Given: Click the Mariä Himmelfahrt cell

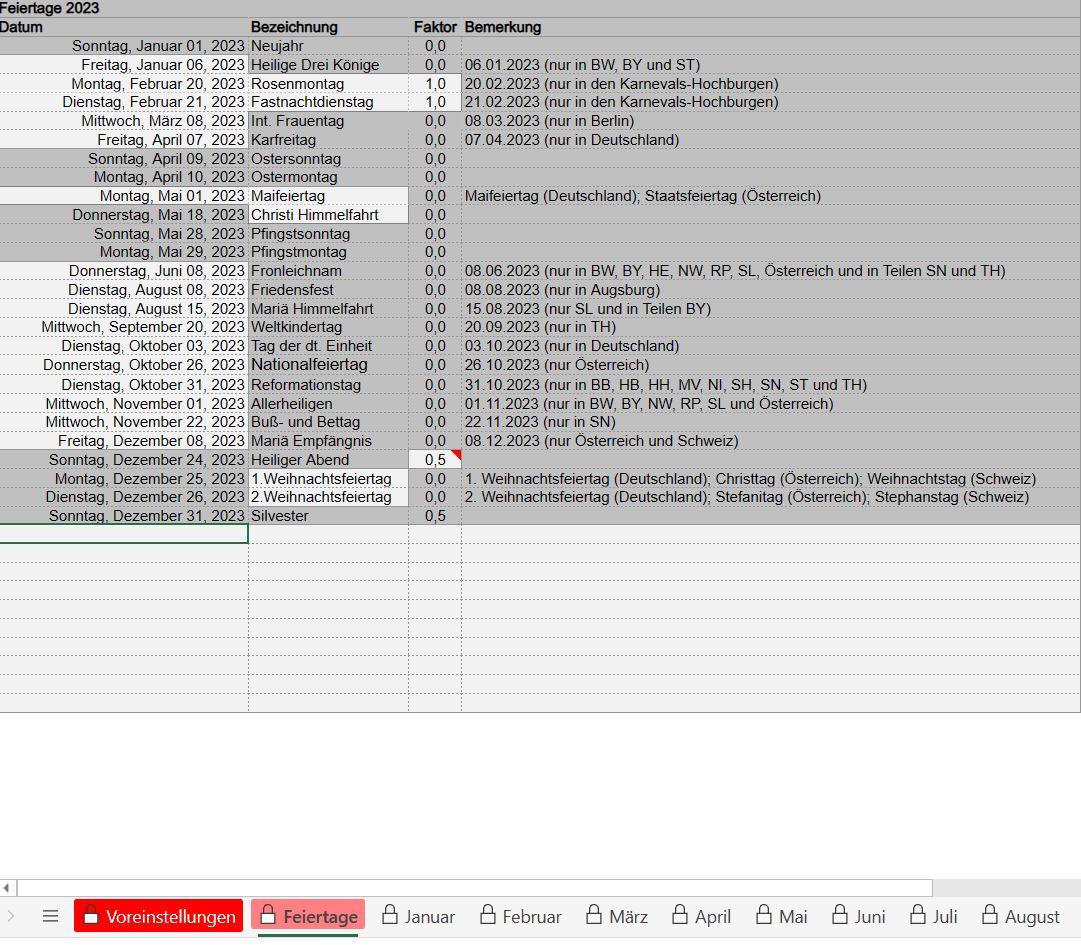Looking at the screenshot, I should [x=328, y=308].
